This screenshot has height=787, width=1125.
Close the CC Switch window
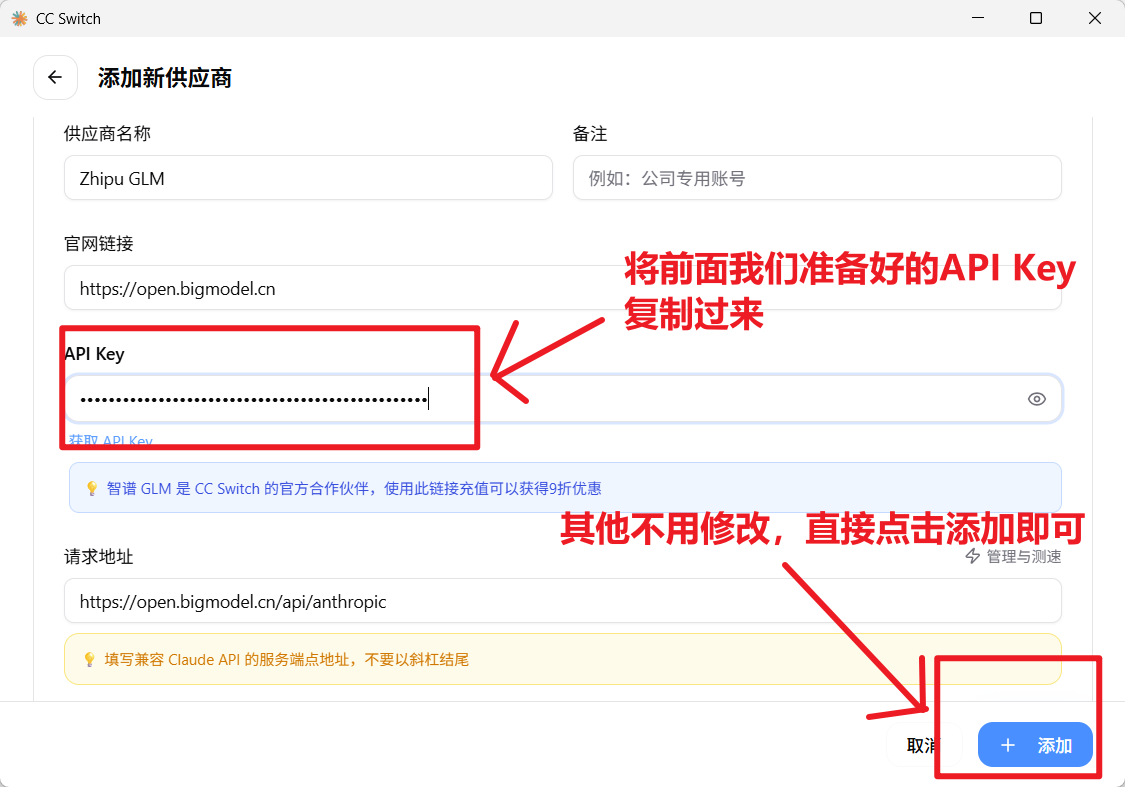pyautogui.click(x=1094, y=18)
